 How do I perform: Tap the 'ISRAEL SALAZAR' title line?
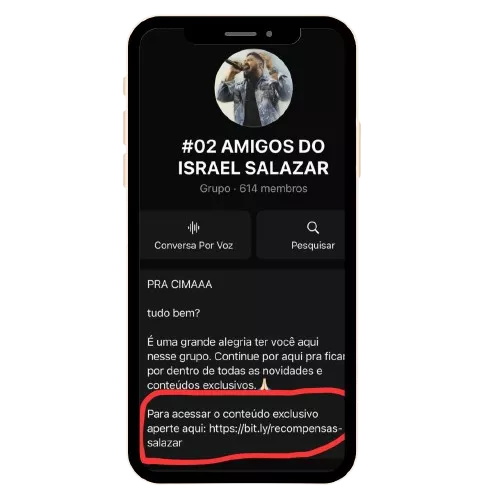pos(253,168)
